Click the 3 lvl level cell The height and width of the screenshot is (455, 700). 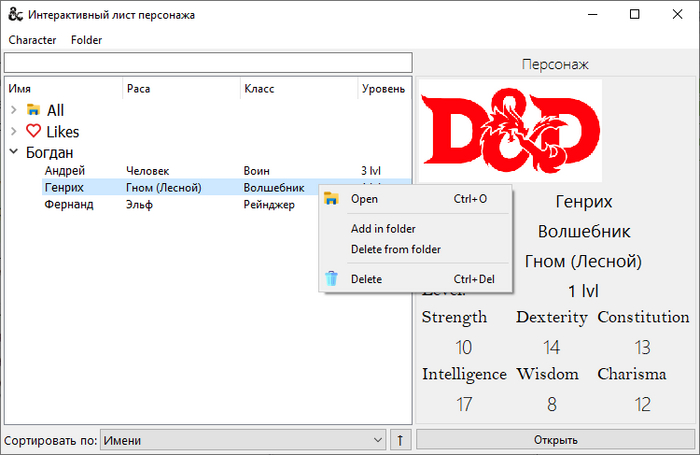pos(371,171)
